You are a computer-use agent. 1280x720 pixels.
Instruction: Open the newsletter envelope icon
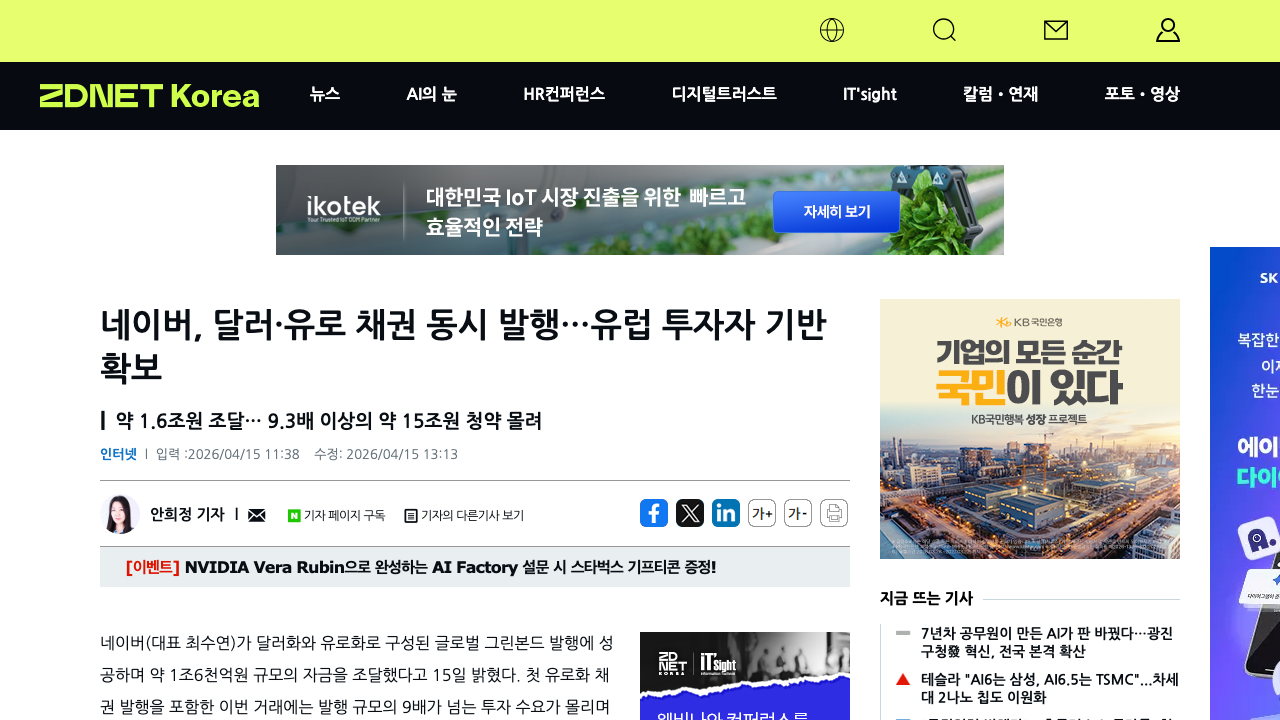point(1056,30)
